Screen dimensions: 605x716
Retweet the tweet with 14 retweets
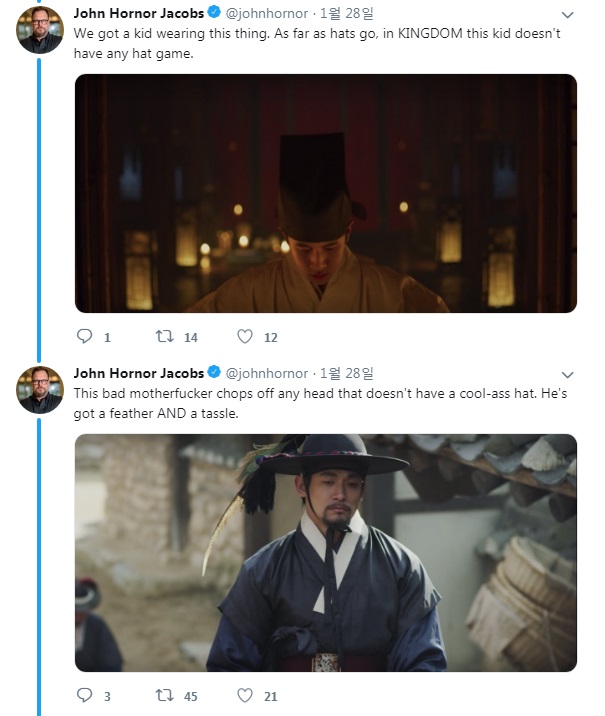165,337
